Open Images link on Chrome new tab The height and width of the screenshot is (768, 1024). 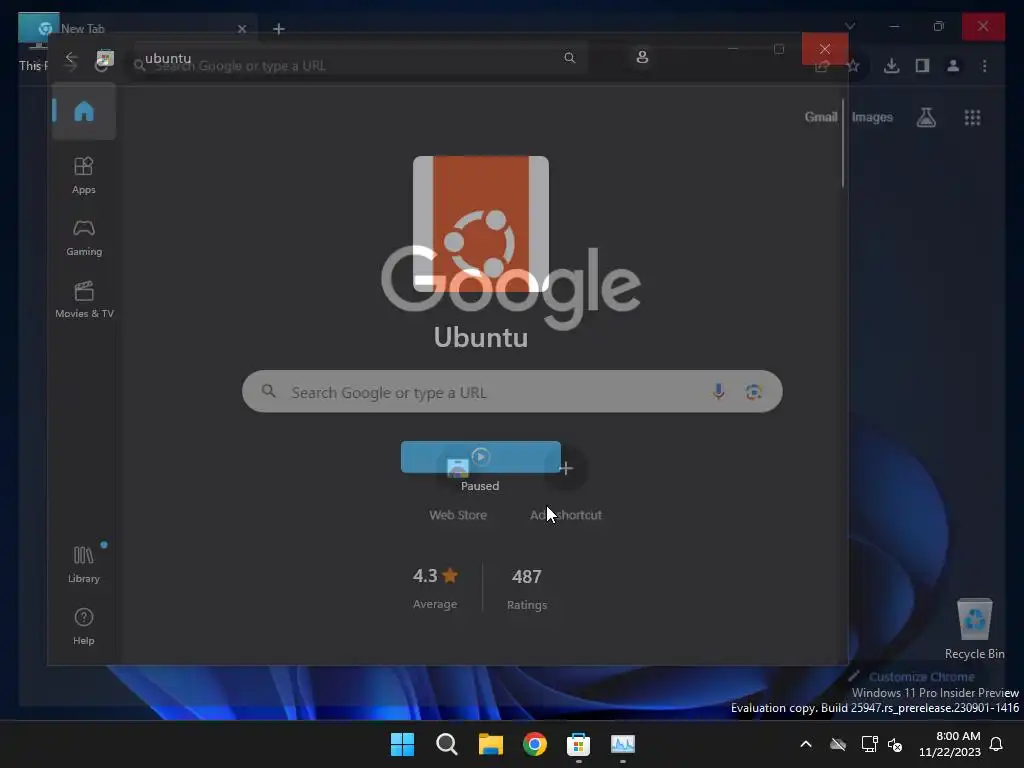coord(872,117)
